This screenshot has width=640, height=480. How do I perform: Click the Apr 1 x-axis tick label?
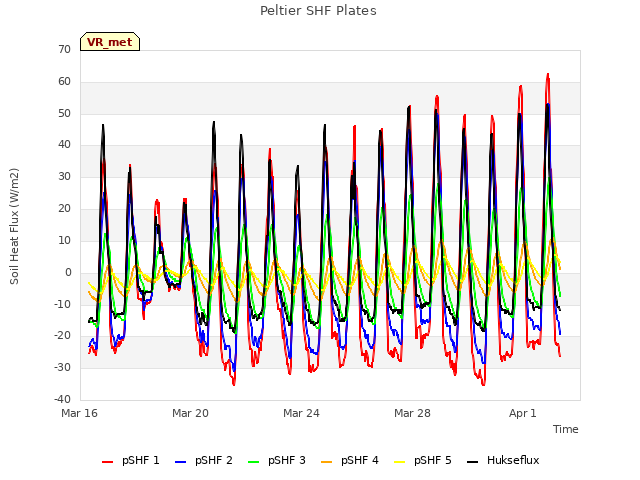(x=523, y=413)
